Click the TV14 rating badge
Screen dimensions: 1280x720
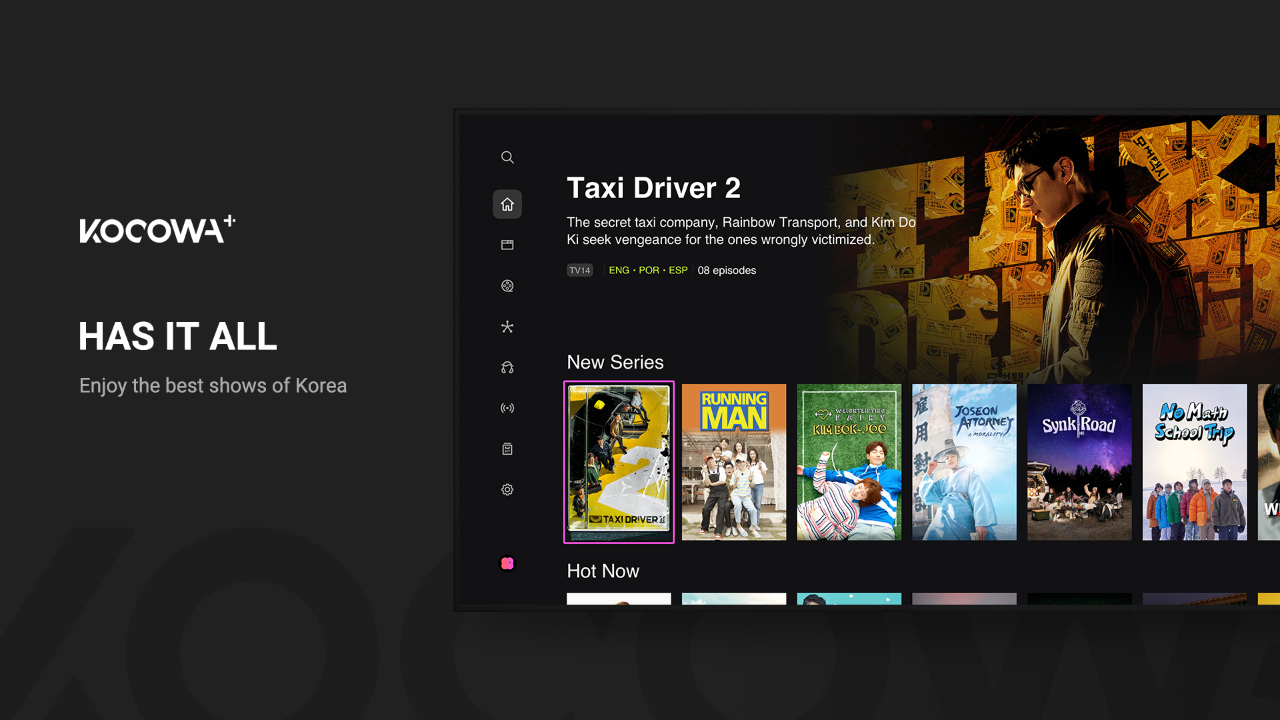pos(580,270)
